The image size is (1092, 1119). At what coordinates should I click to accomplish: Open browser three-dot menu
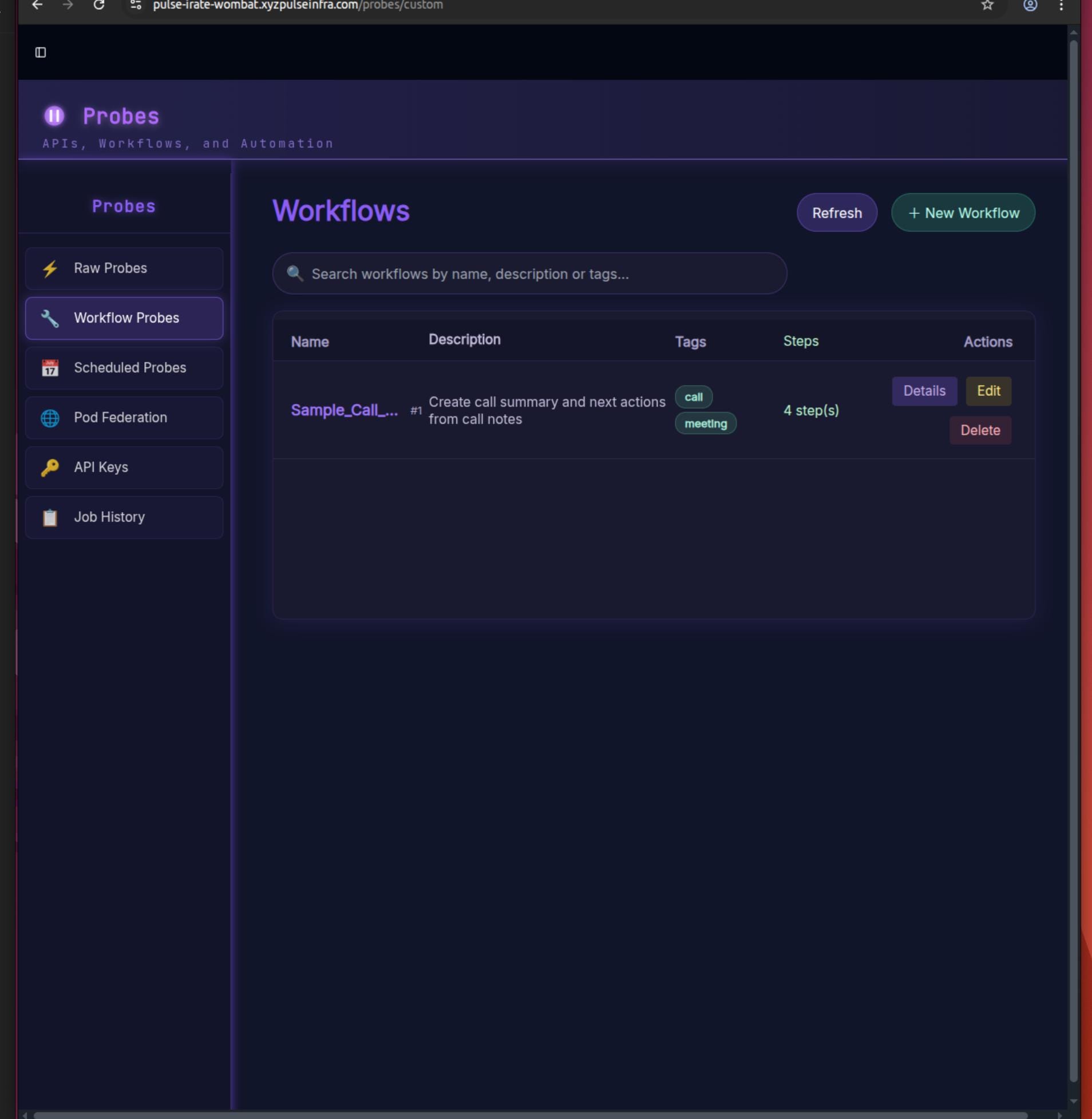(x=1061, y=5)
